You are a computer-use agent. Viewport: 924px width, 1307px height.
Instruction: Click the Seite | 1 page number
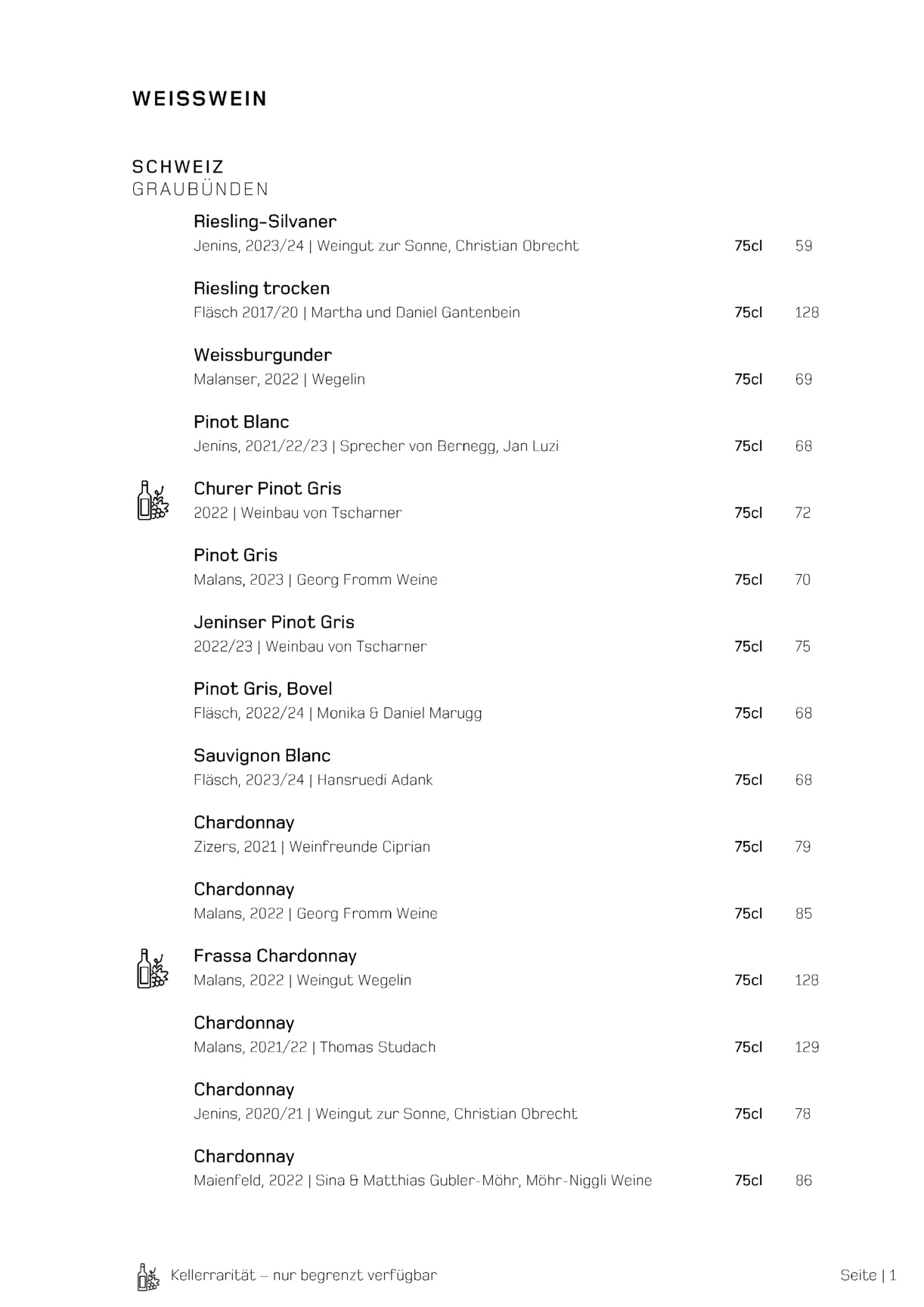tap(868, 1275)
